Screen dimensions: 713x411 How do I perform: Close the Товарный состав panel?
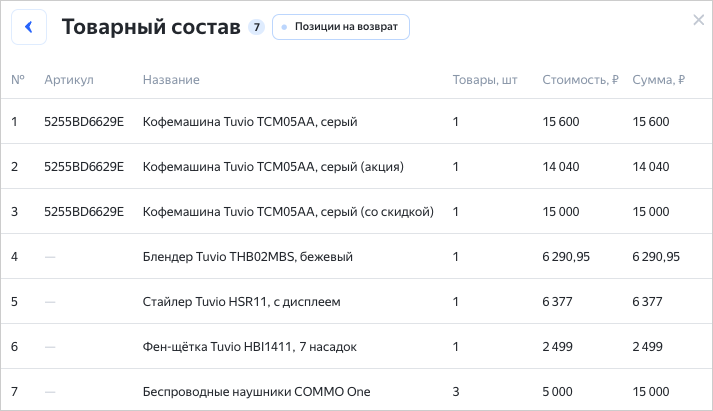pos(698,19)
